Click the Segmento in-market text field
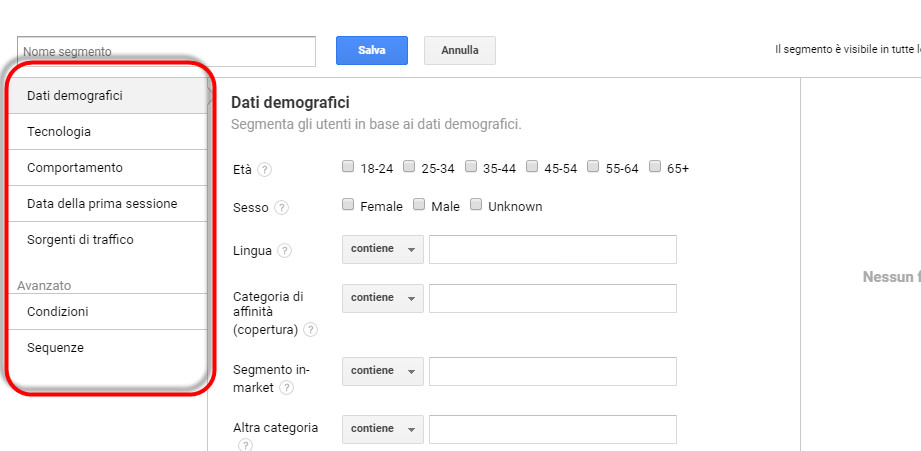Image resolution: width=921 pixels, height=451 pixels. tap(553, 371)
